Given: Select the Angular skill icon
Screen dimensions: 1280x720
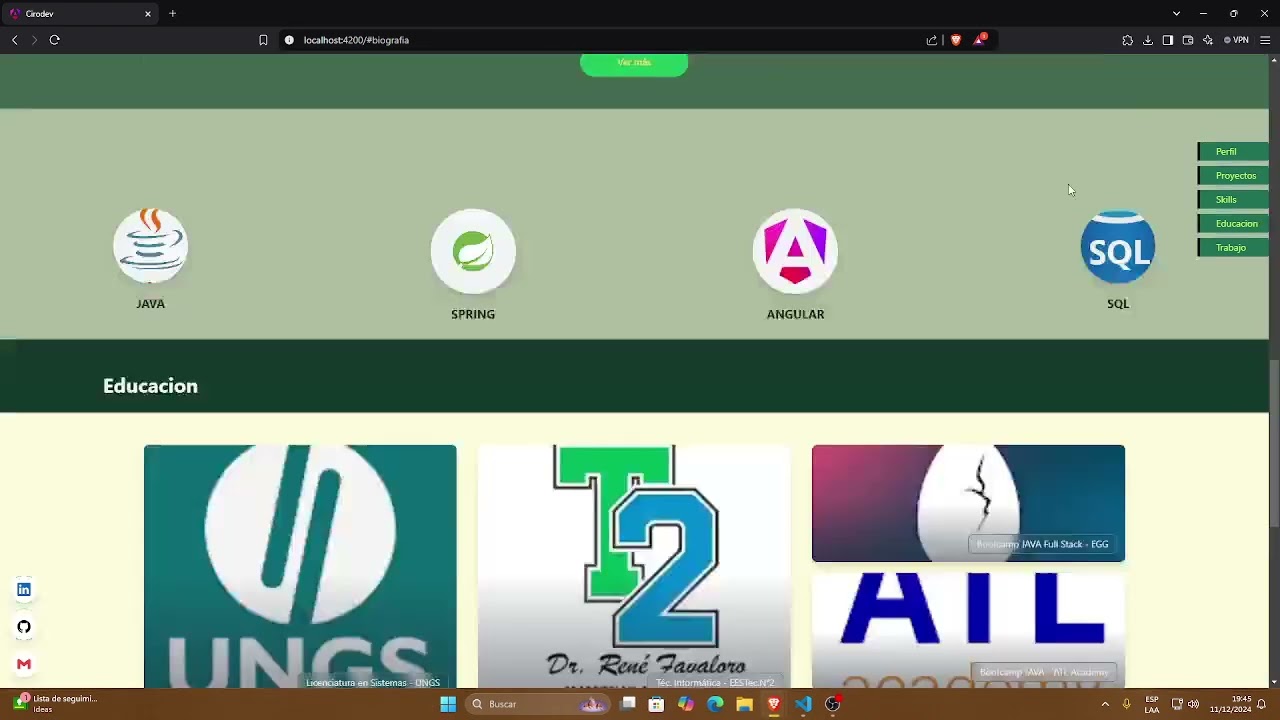Looking at the screenshot, I should click(x=795, y=251).
